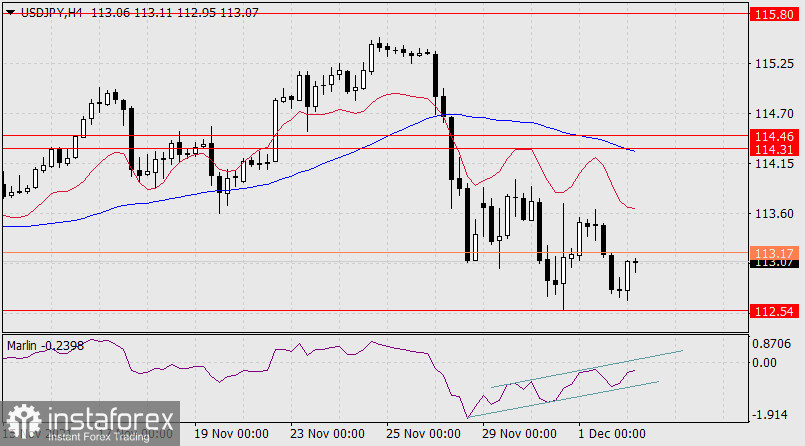
Task: Click the 113.60 price axis label
Action: [776, 214]
